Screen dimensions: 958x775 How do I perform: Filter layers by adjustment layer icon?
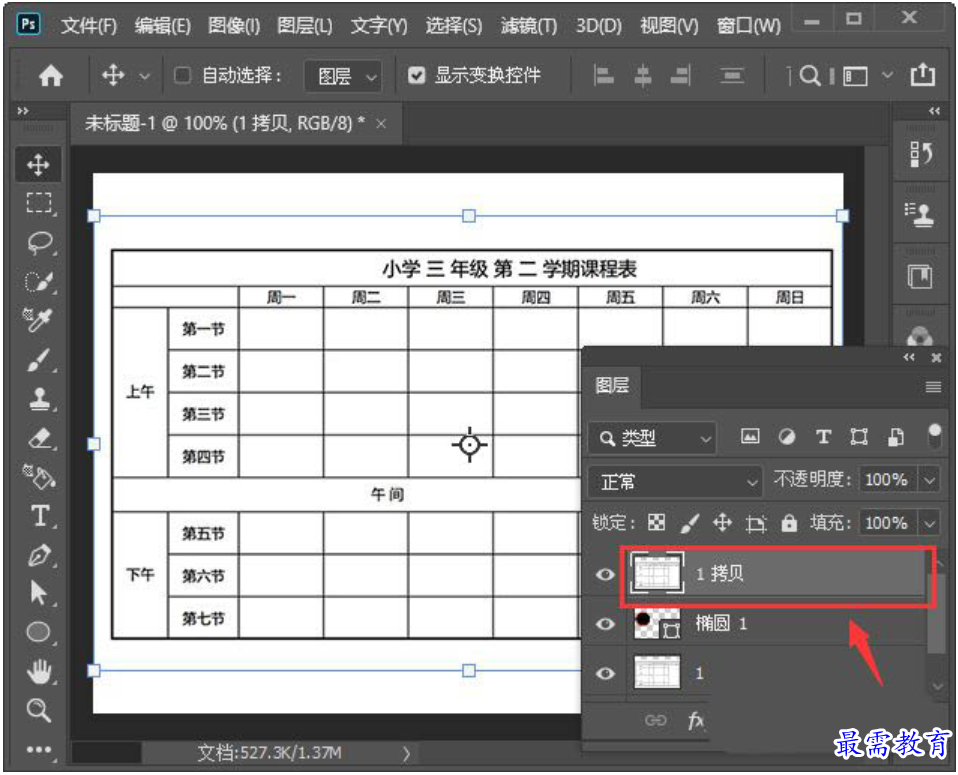point(787,436)
